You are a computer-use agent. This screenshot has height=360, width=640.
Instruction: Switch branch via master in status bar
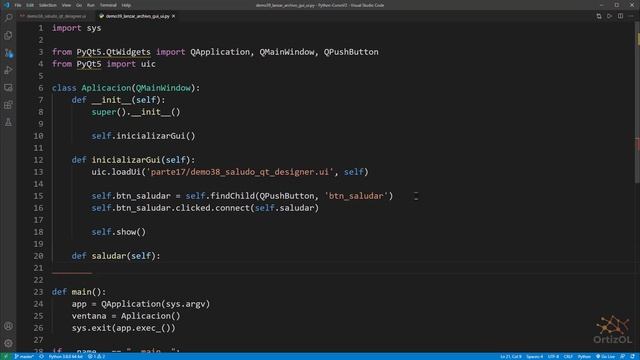coord(24,356)
